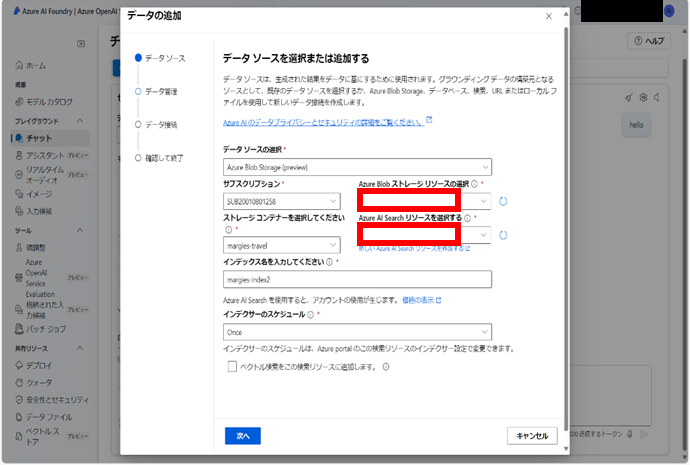Collapse the プレイグラウンド section
Viewport: 690px width, 465px height.
click(80, 121)
